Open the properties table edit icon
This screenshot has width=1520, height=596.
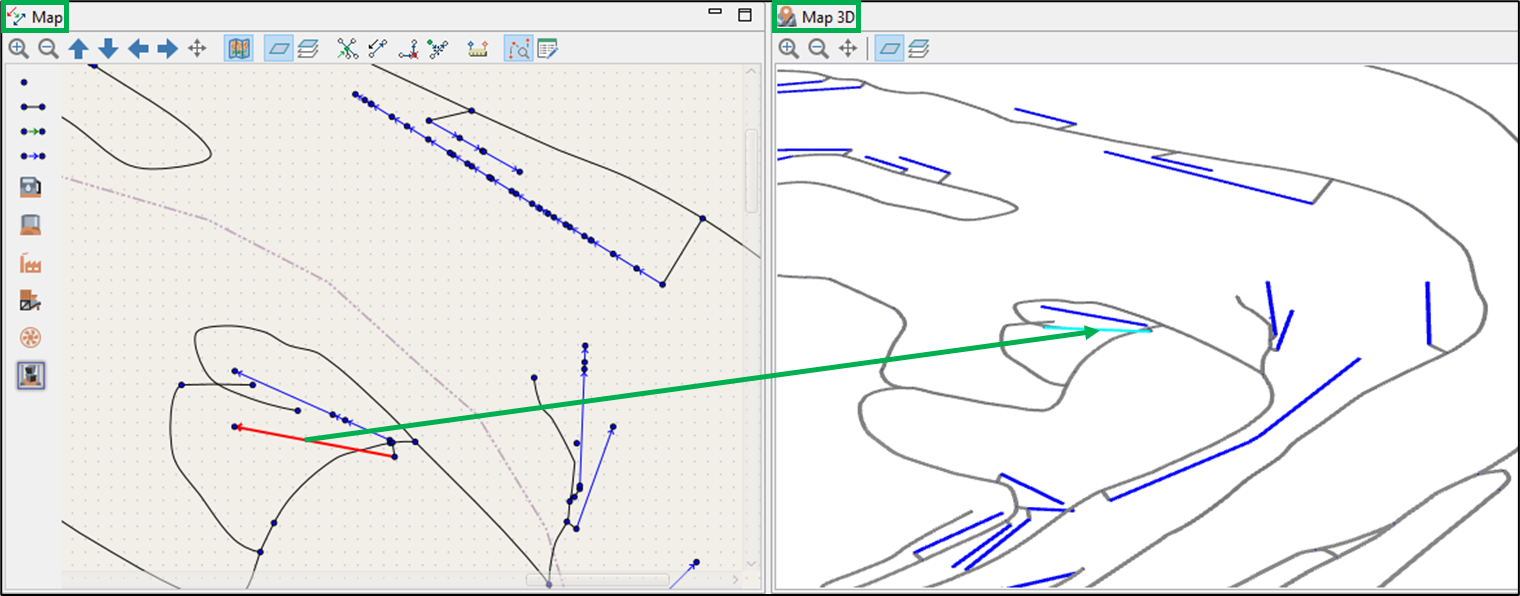547,48
